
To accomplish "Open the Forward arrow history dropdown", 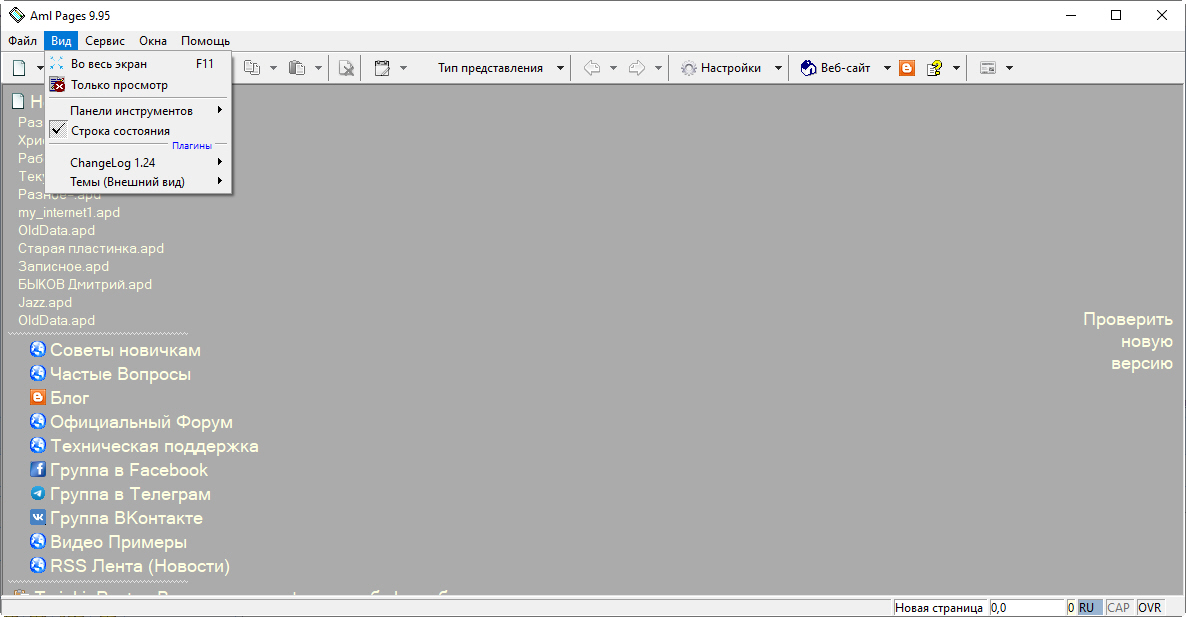I will pyautogui.click(x=658, y=68).
